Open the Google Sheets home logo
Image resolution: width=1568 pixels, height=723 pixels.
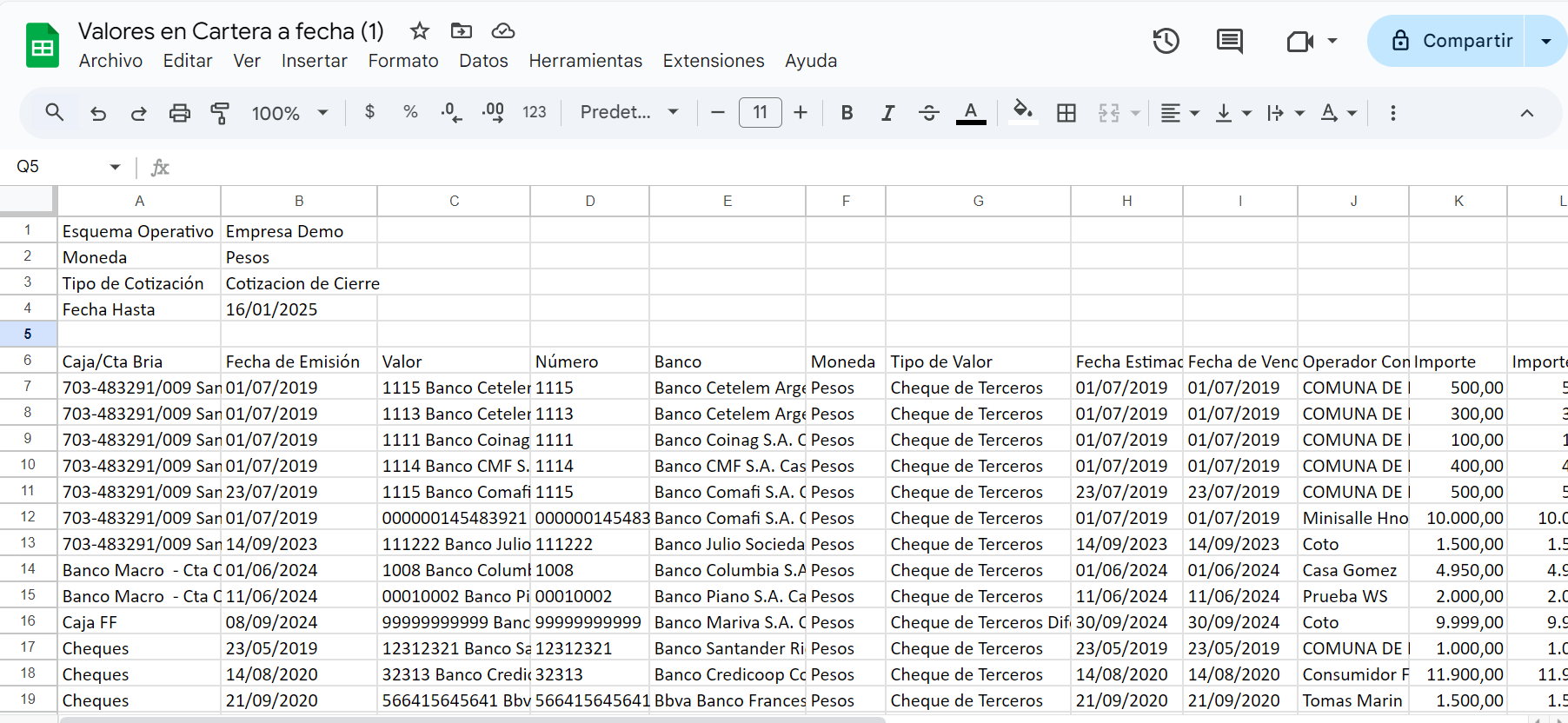tap(42, 45)
